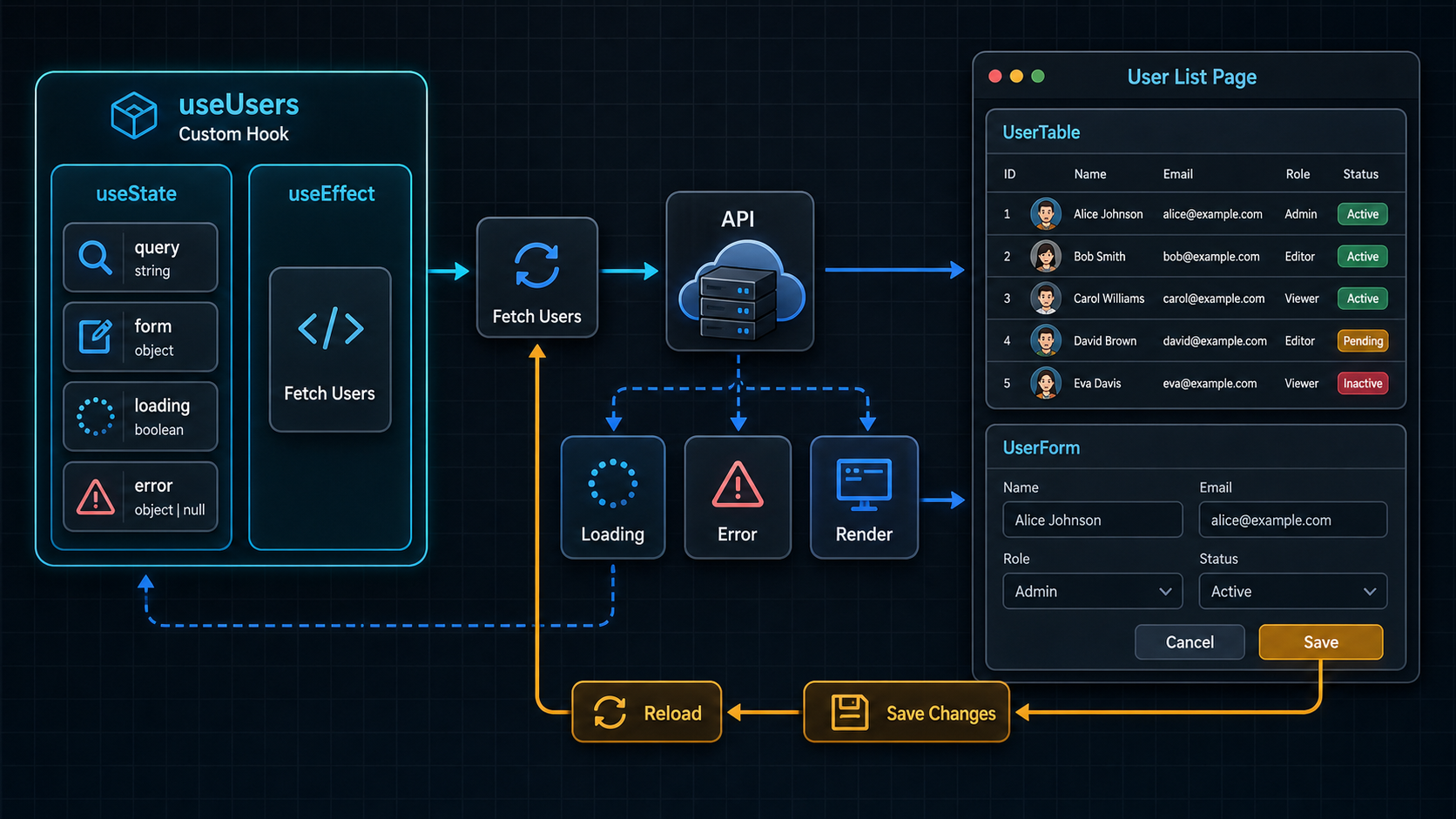Click the Name column header in UserTable

pos(1090,174)
